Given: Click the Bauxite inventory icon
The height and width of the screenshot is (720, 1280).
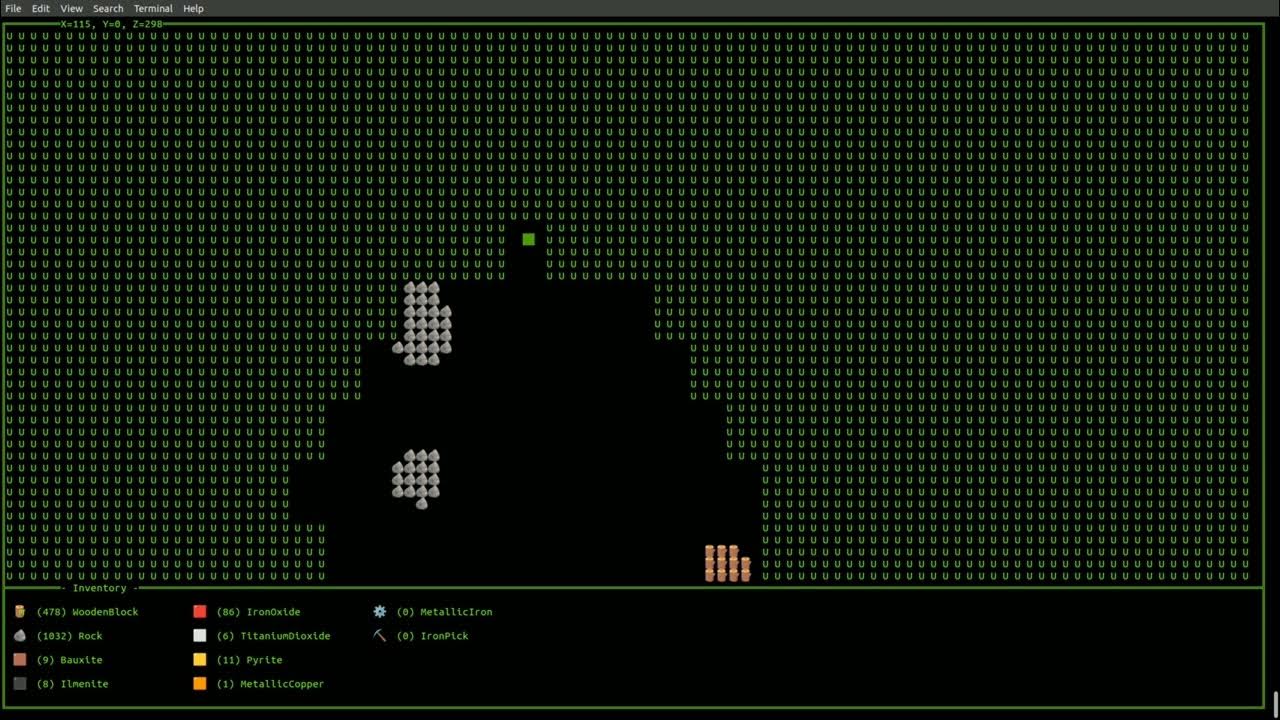Looking at the screenshot, I should 20,659.
